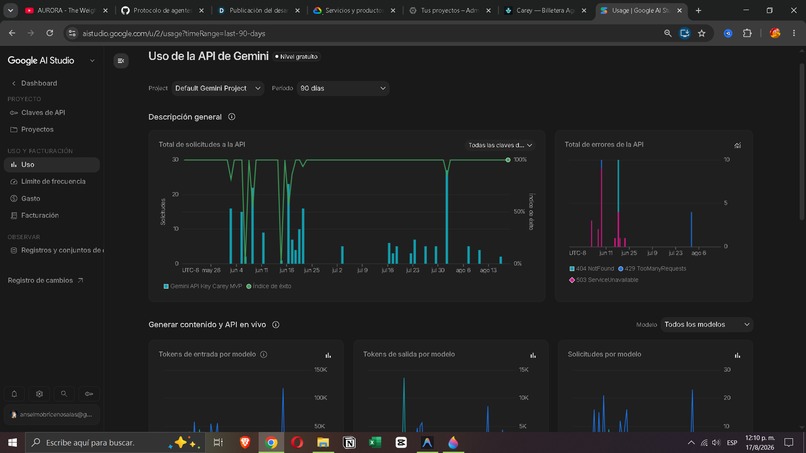Click the Nivel gratuito badge

coord(297,57)
